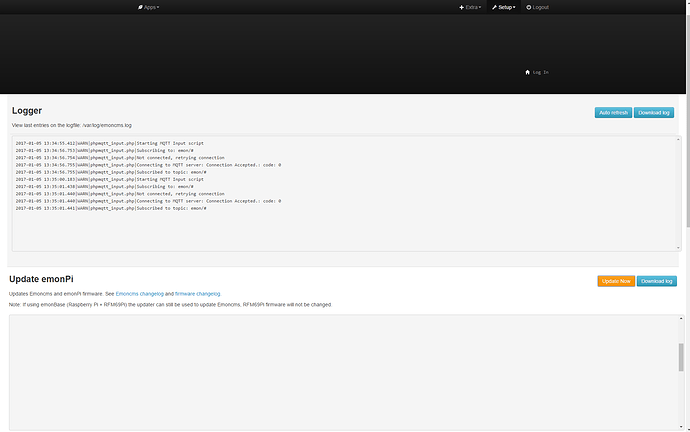Select log line timestamped 13:35:01.441
Viewport: 690px width, 432px height.
111,208
